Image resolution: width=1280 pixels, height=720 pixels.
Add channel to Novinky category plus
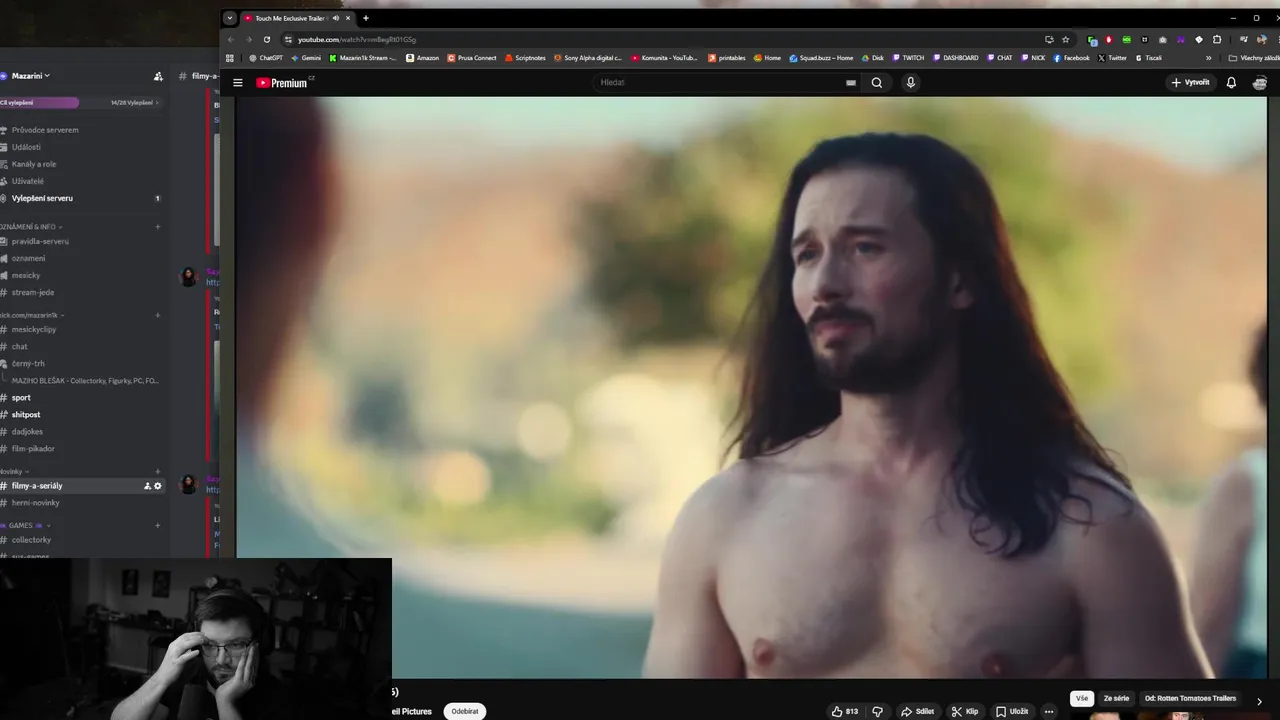point(157,471)
